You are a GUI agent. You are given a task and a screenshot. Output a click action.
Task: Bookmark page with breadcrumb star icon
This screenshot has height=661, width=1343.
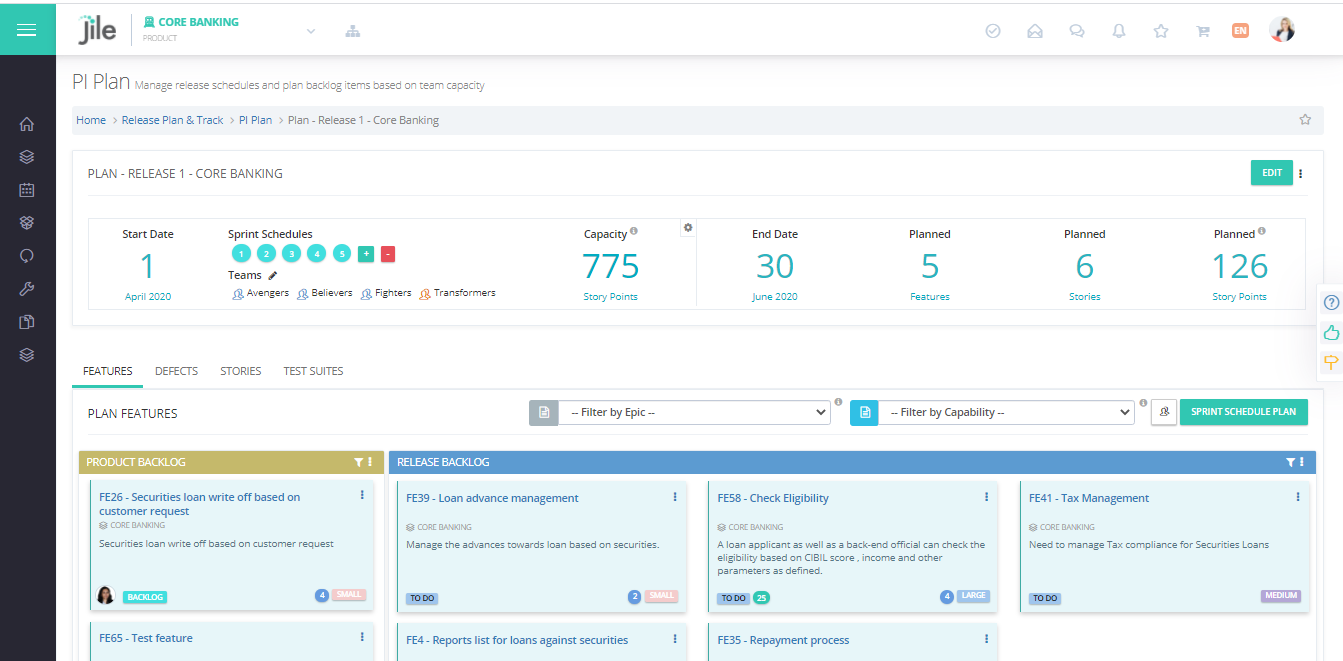[x=1305, y=120]
